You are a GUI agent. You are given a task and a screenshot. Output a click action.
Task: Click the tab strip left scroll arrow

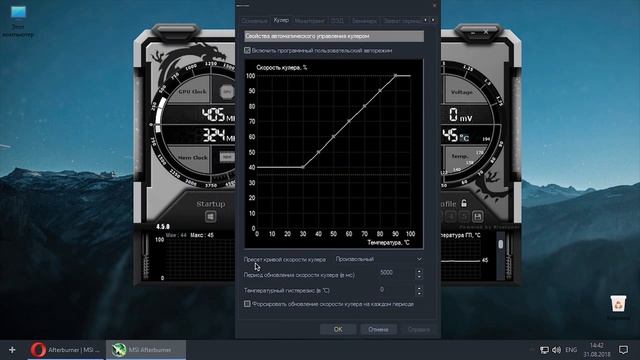click(x=426, y=20)
